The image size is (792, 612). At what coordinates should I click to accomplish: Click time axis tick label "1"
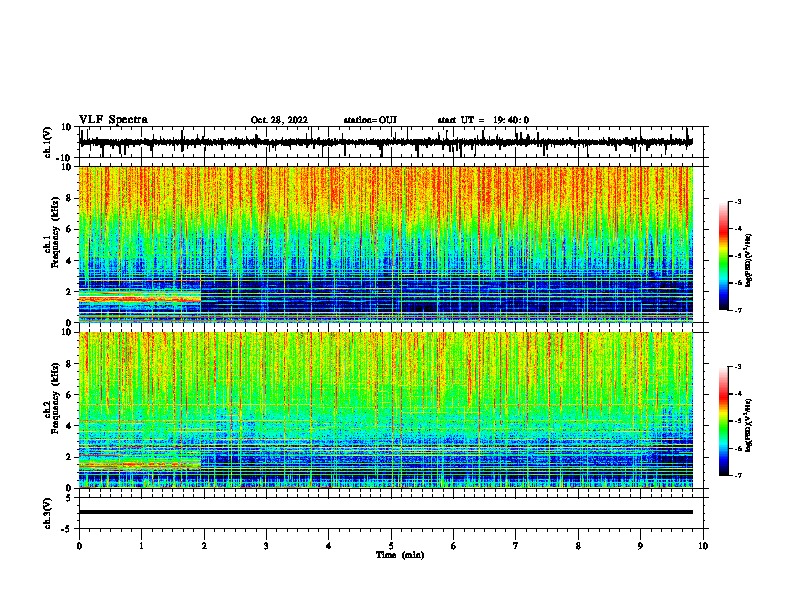pos(141,546)
